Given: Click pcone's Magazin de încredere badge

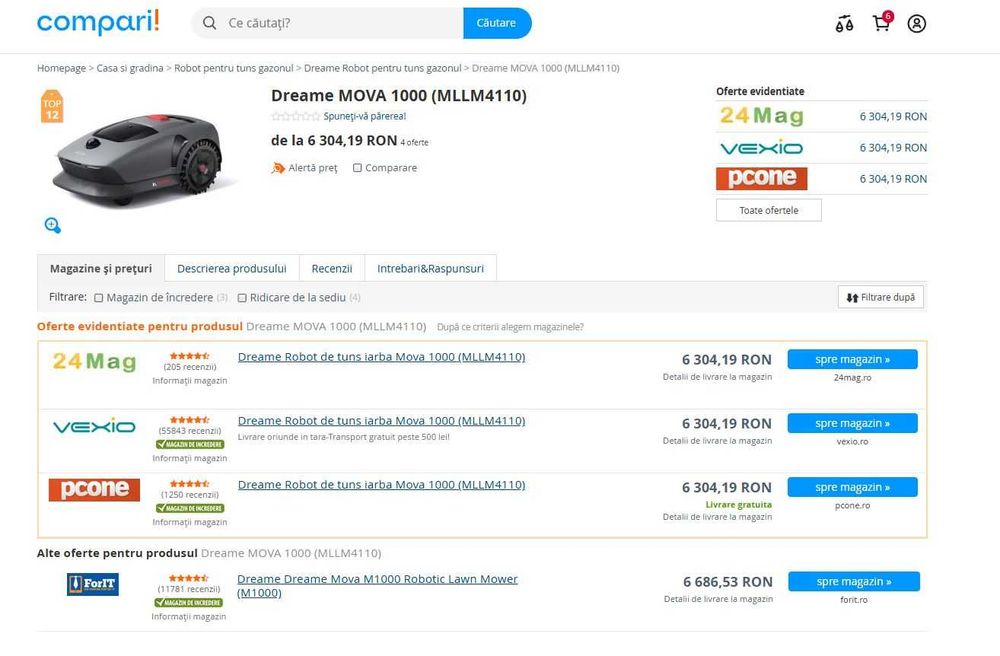Looking at the screenshot, I should point(190,508).
